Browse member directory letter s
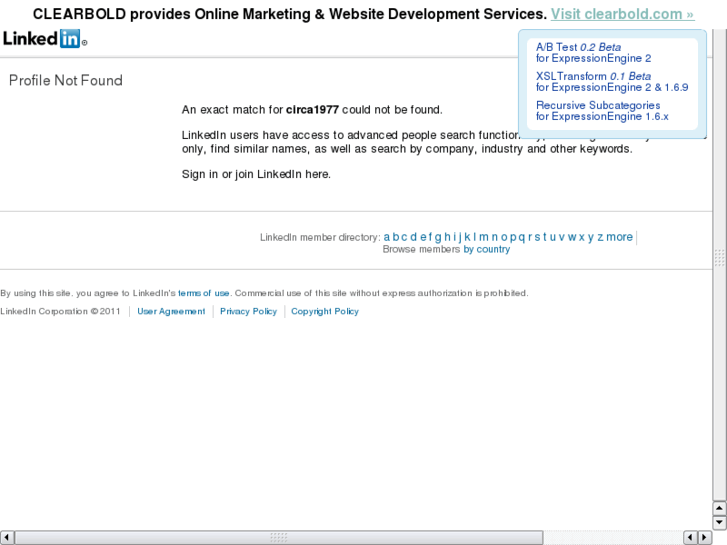Screen dimensions: 727x545 [x=537, y=237]
